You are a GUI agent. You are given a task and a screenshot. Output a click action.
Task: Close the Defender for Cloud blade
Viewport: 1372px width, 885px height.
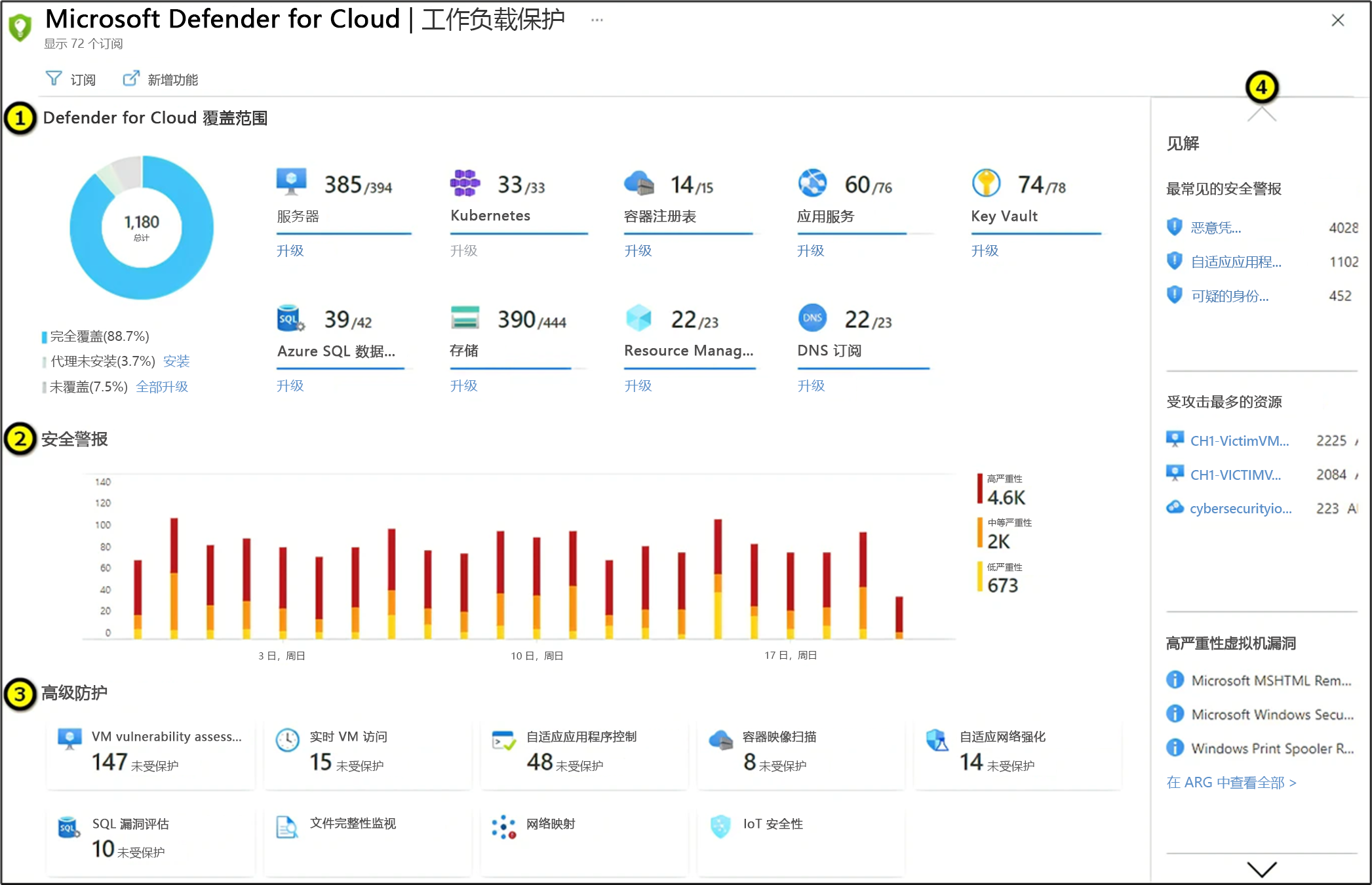tap(1338, 20)
